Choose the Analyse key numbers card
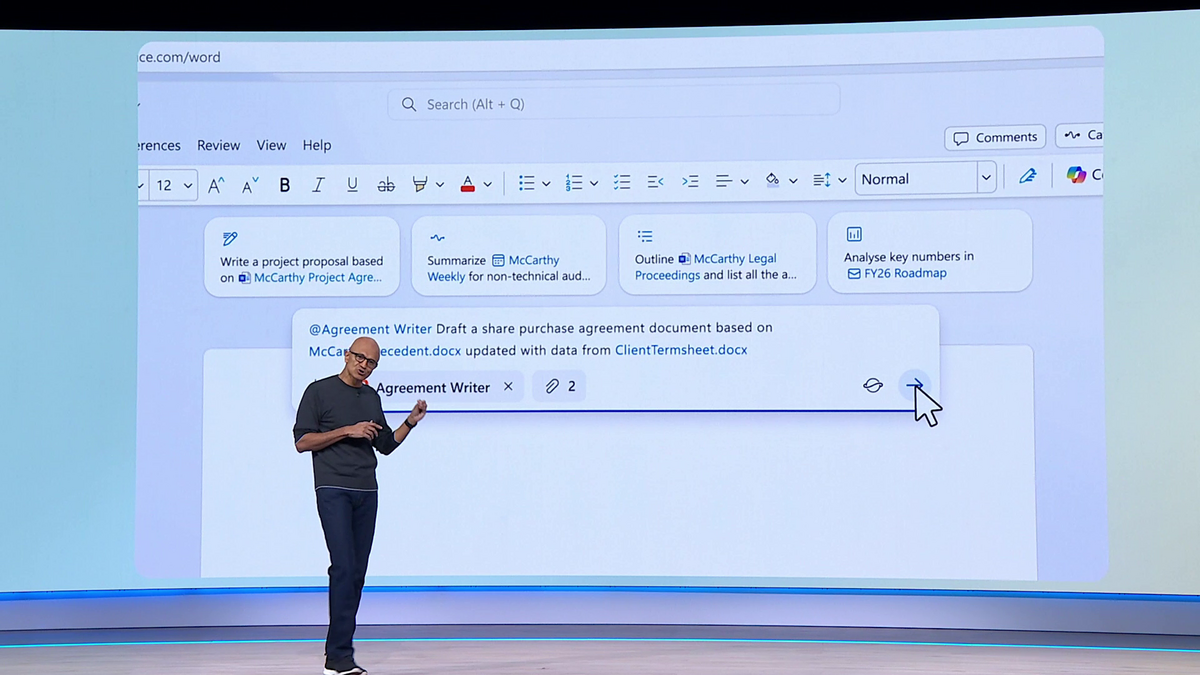Screen dimensions: 1200x675 929,251
